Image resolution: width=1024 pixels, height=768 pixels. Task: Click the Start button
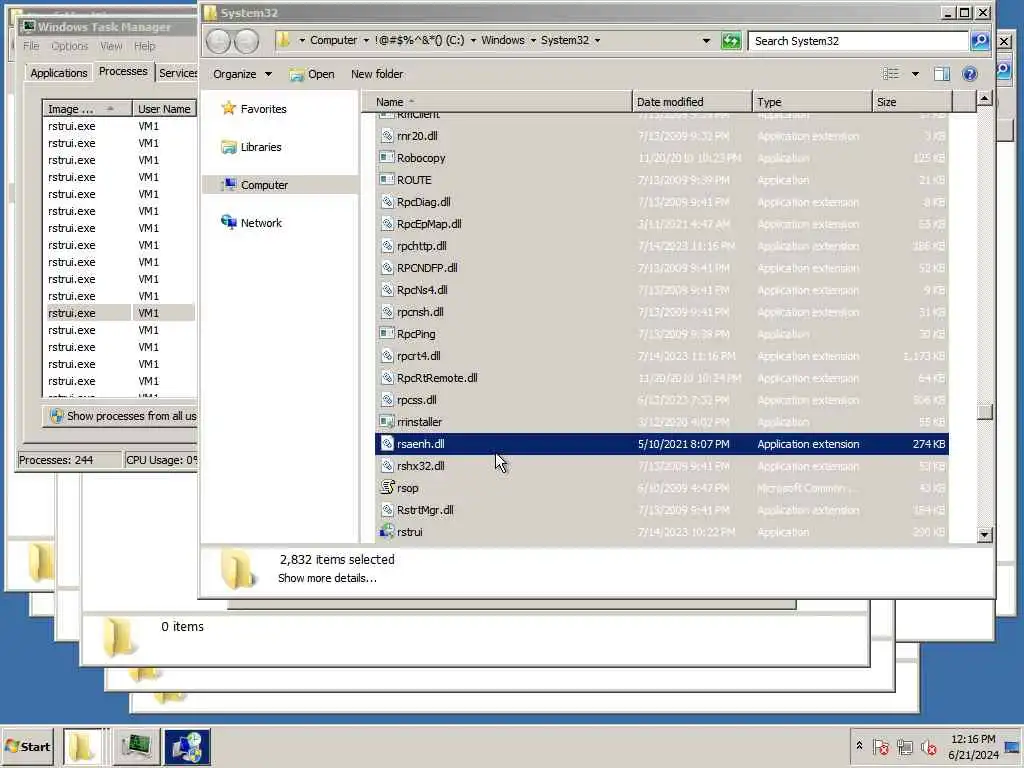click(x=27, y=746)
